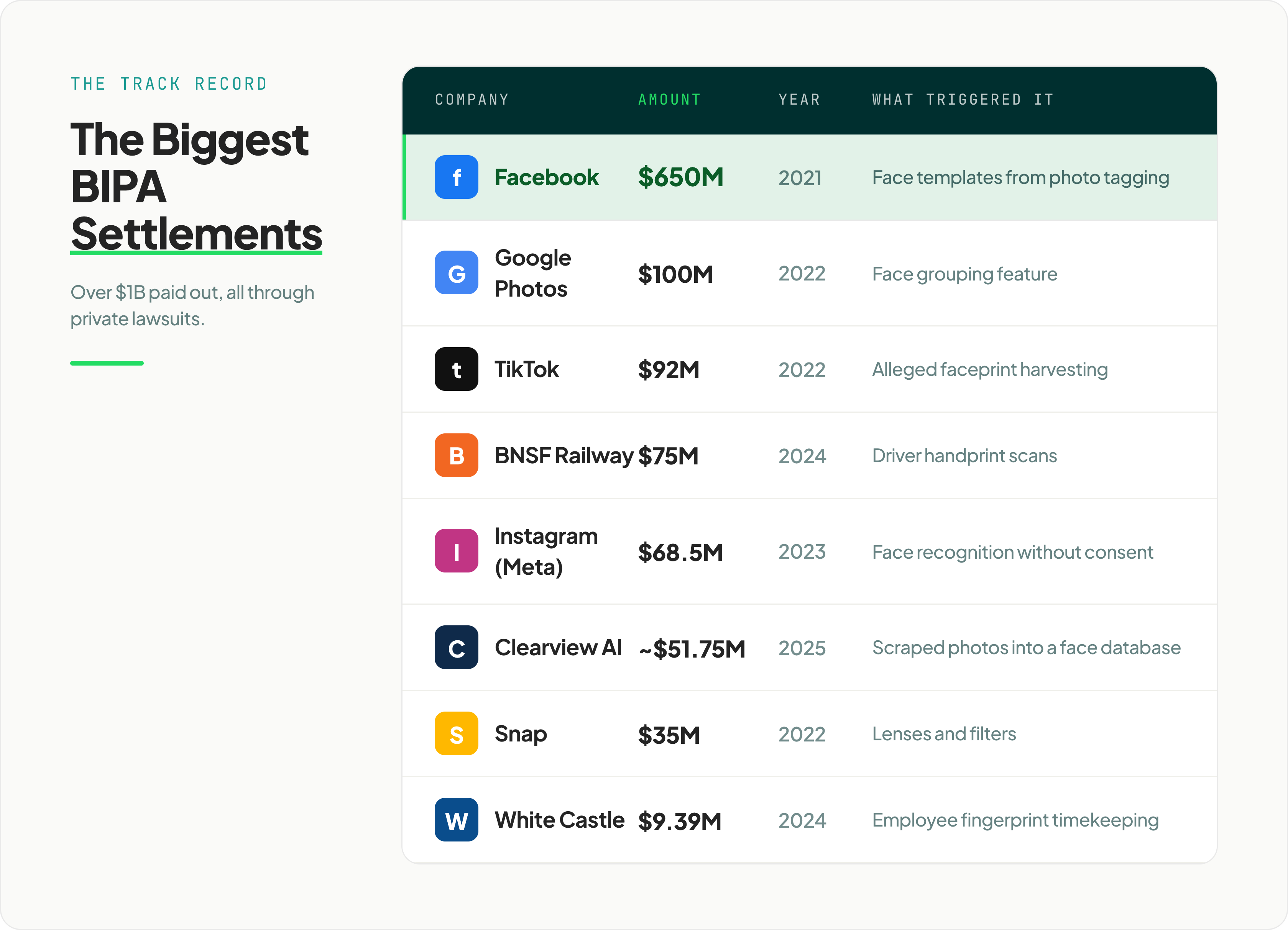Click the ~$51.75M settlement amount
This screenshot has width=1288, height=930.
point(692,649)
